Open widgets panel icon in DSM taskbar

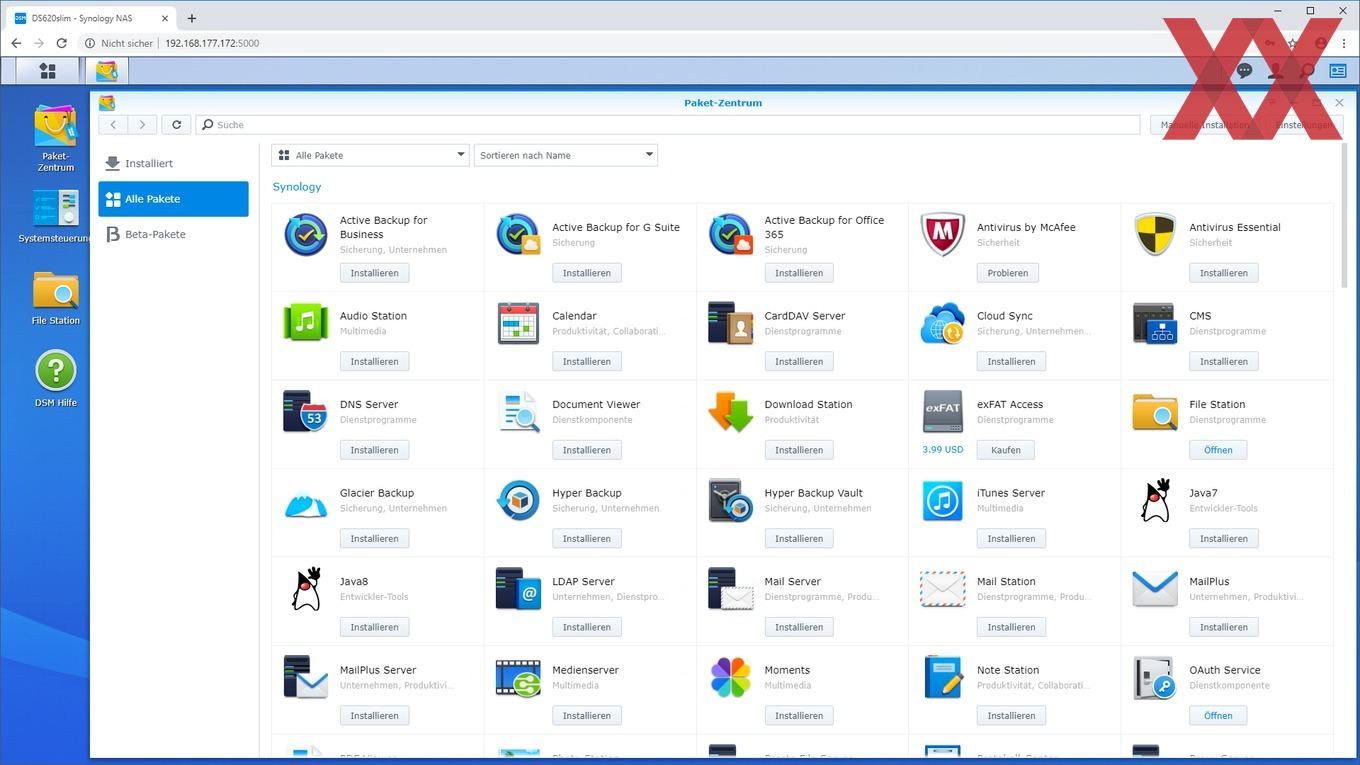(1337, 71)
